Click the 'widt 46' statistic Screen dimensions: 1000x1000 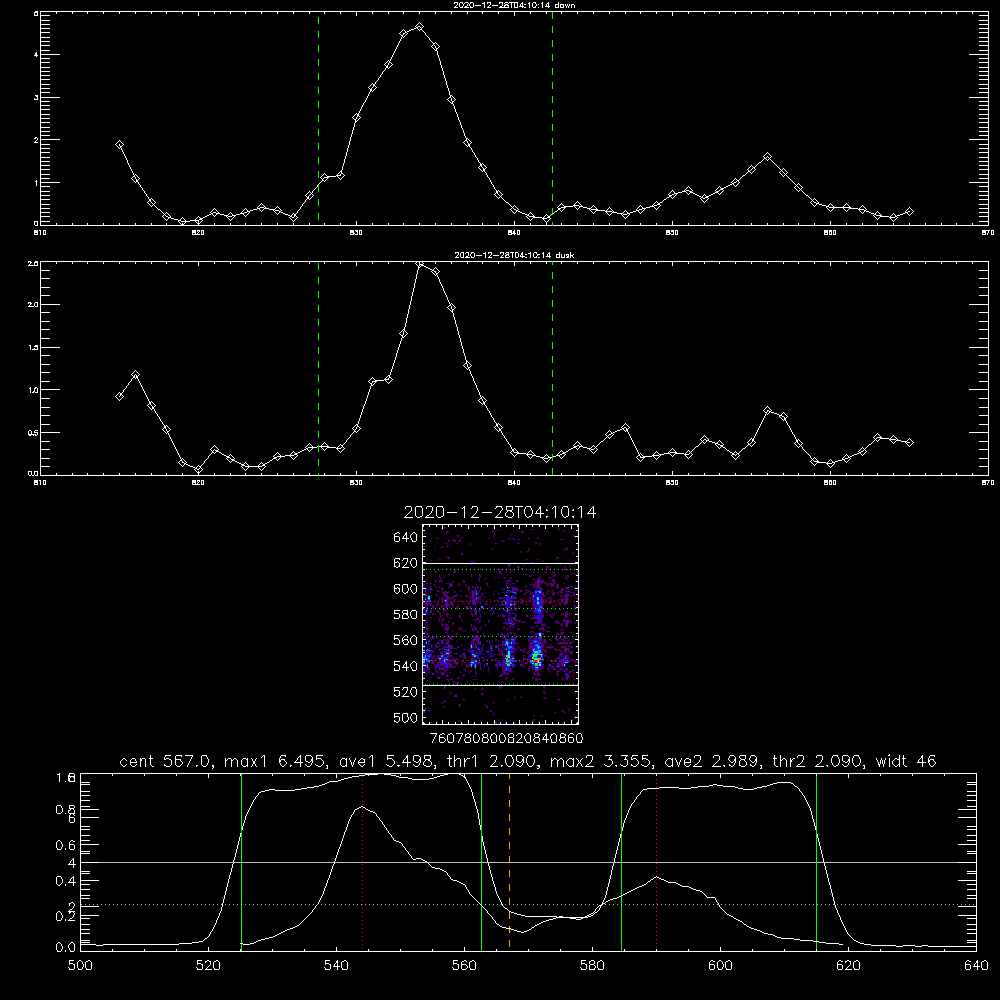[906, 761]
